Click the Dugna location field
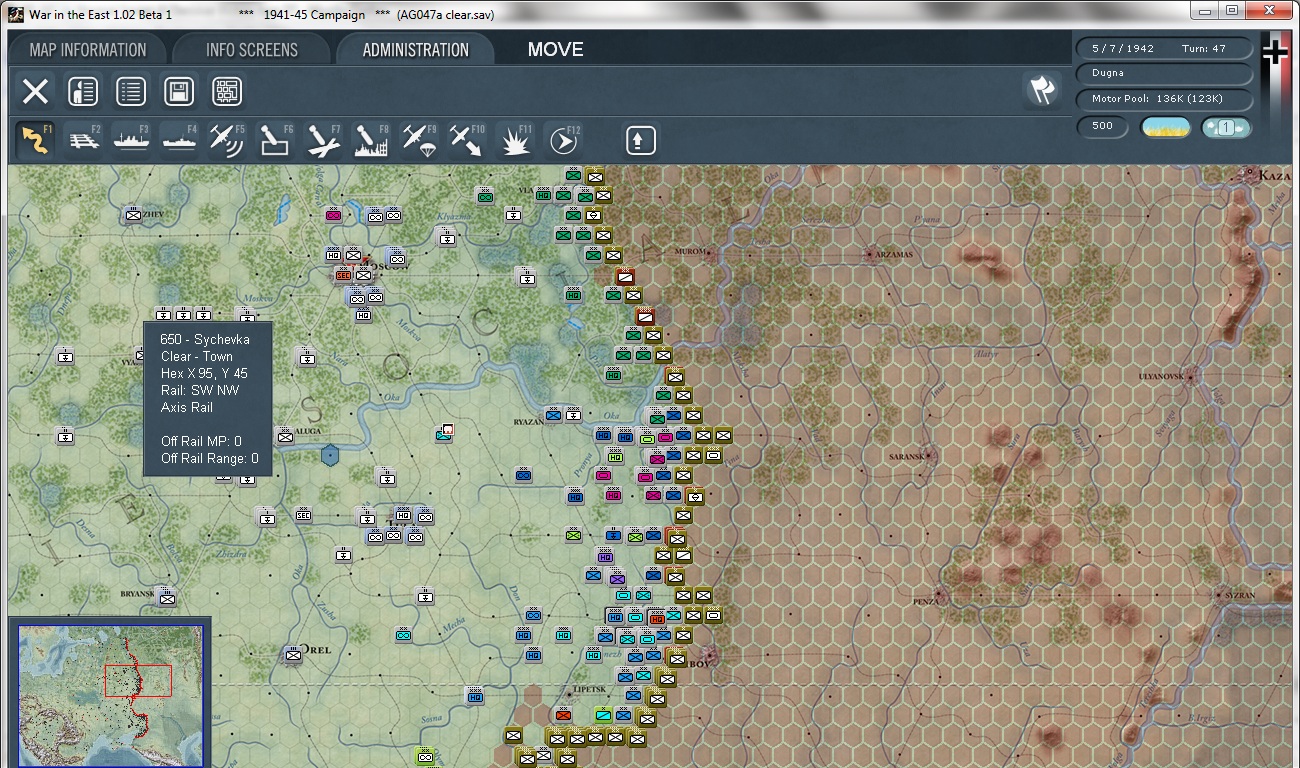 [1164, 73]
